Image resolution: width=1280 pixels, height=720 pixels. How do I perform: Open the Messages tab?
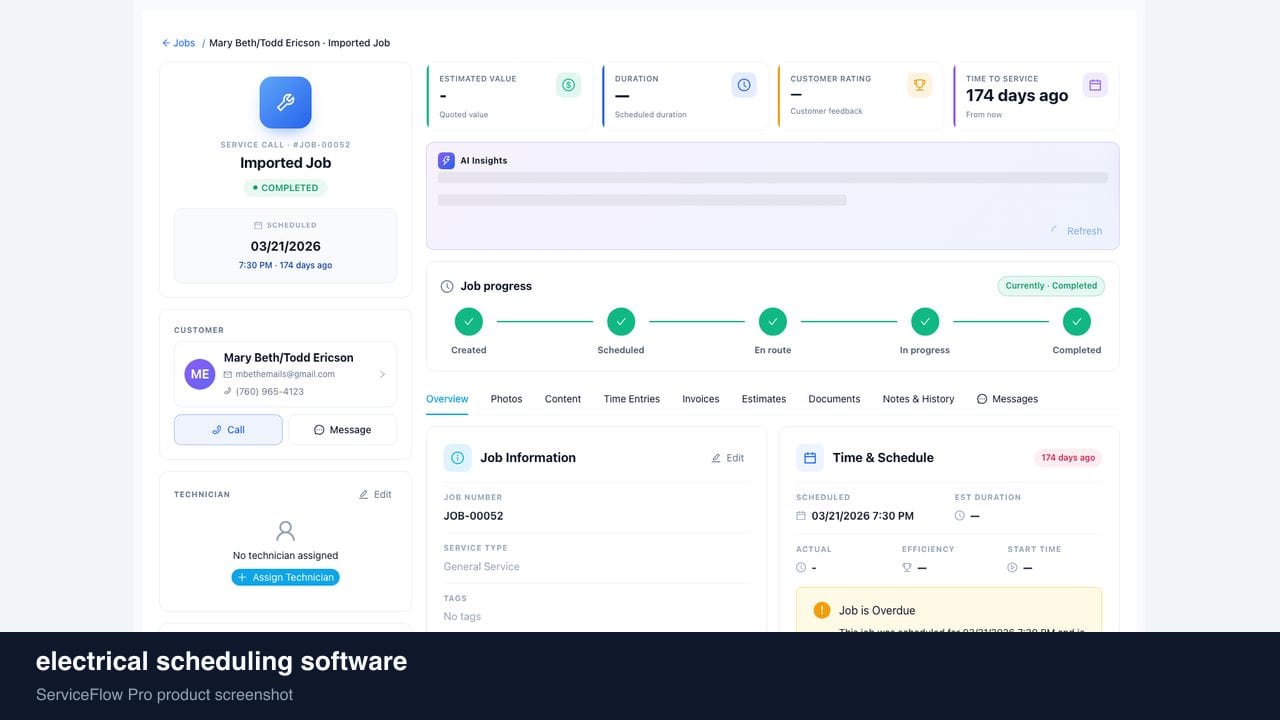click(x=1007, y=399)
